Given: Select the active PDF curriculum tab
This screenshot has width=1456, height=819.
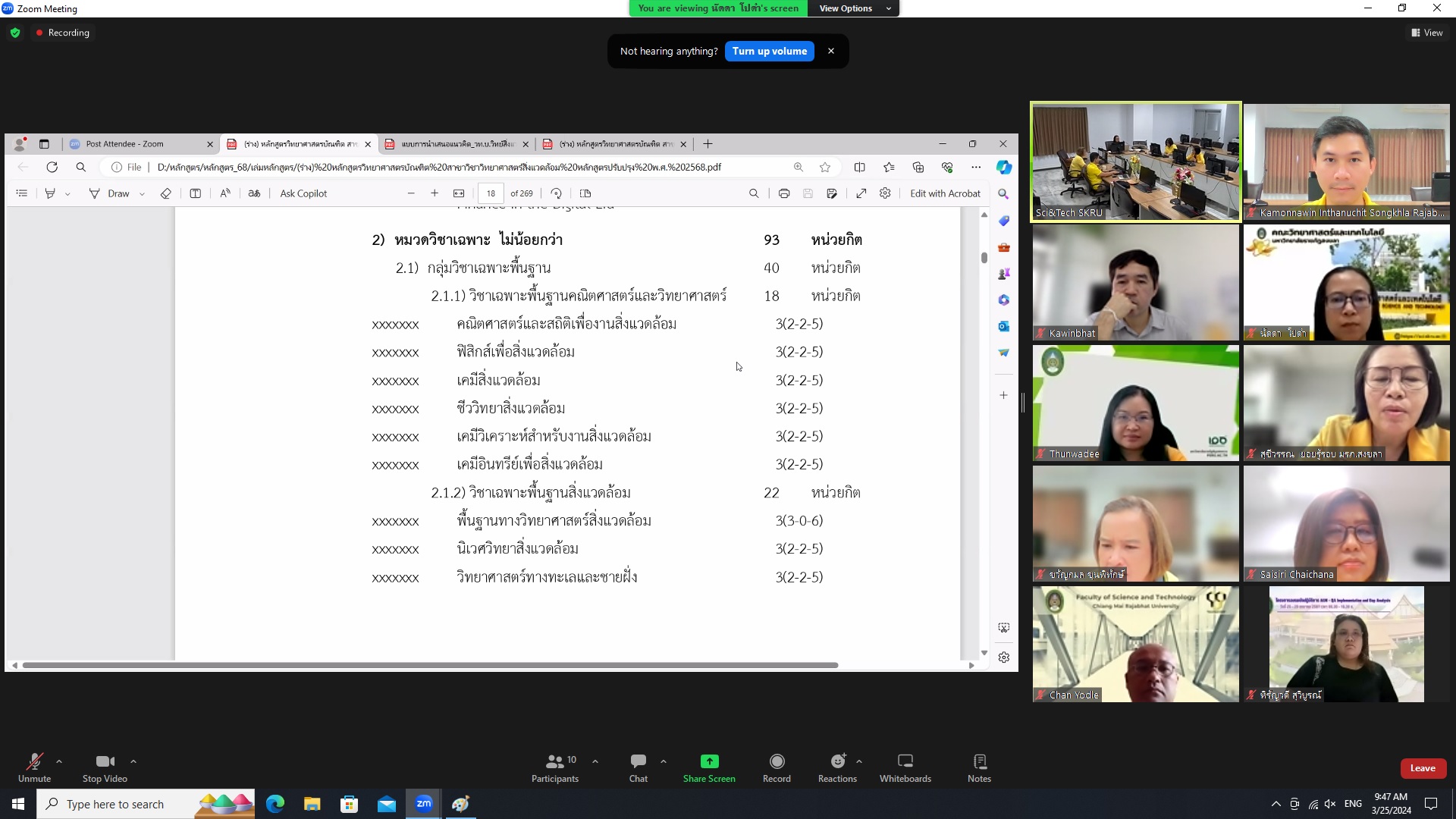Looking at the screenshot, I should click(300, 144).
